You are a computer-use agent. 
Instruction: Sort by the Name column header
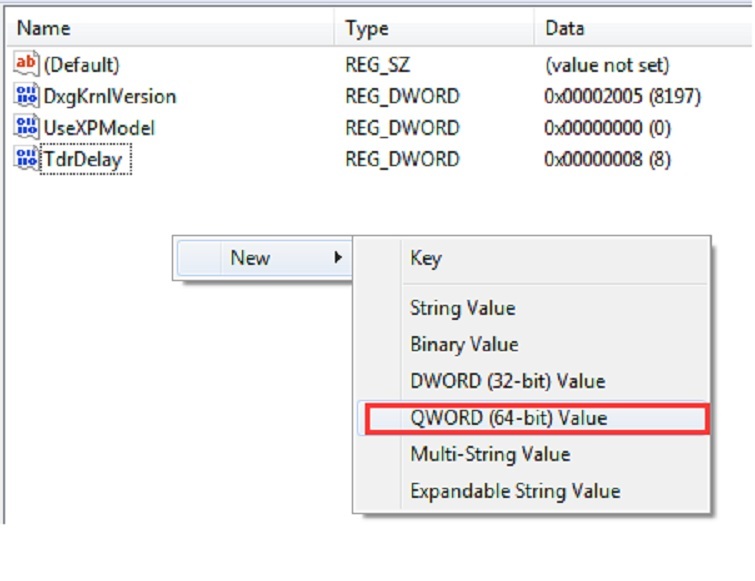(44, 29)
